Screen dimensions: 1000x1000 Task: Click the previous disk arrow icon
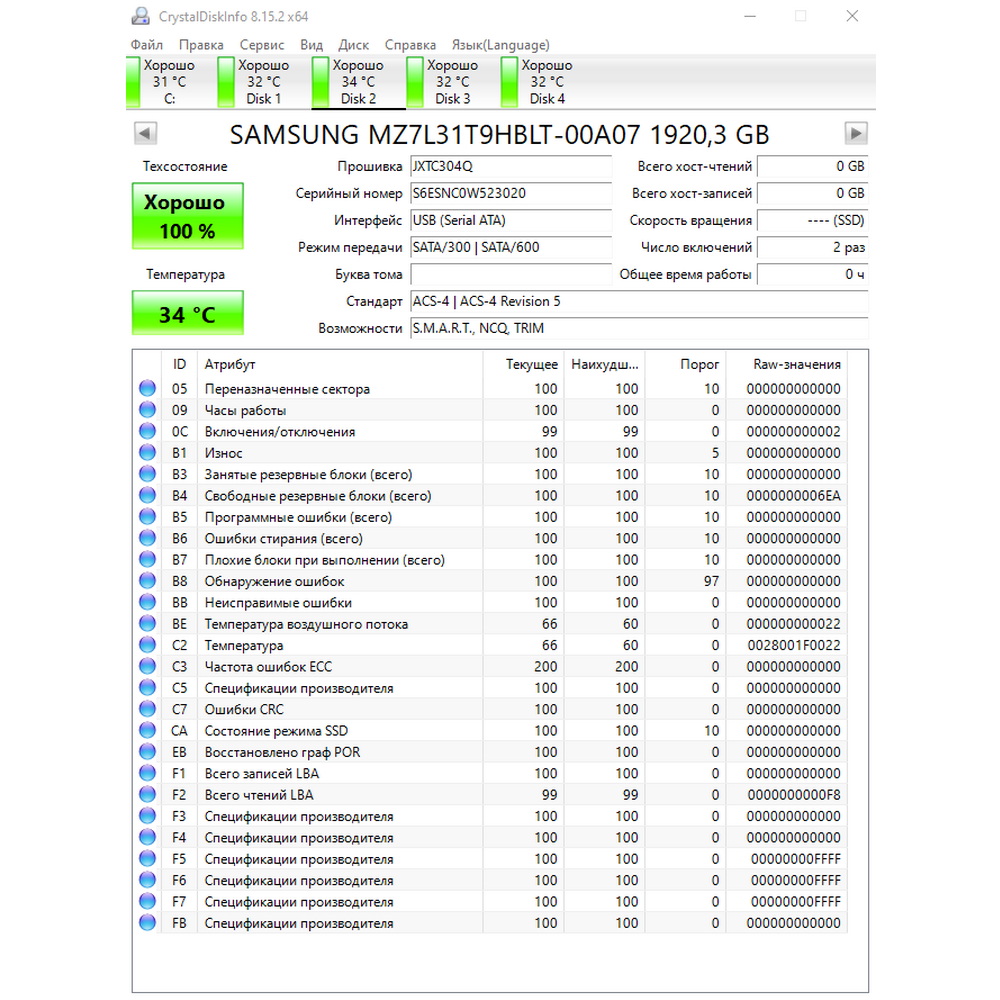[145, 133]
